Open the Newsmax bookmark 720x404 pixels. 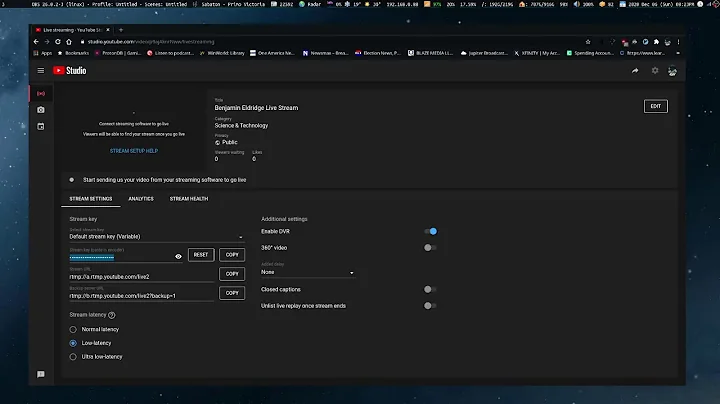click(326, 53)
